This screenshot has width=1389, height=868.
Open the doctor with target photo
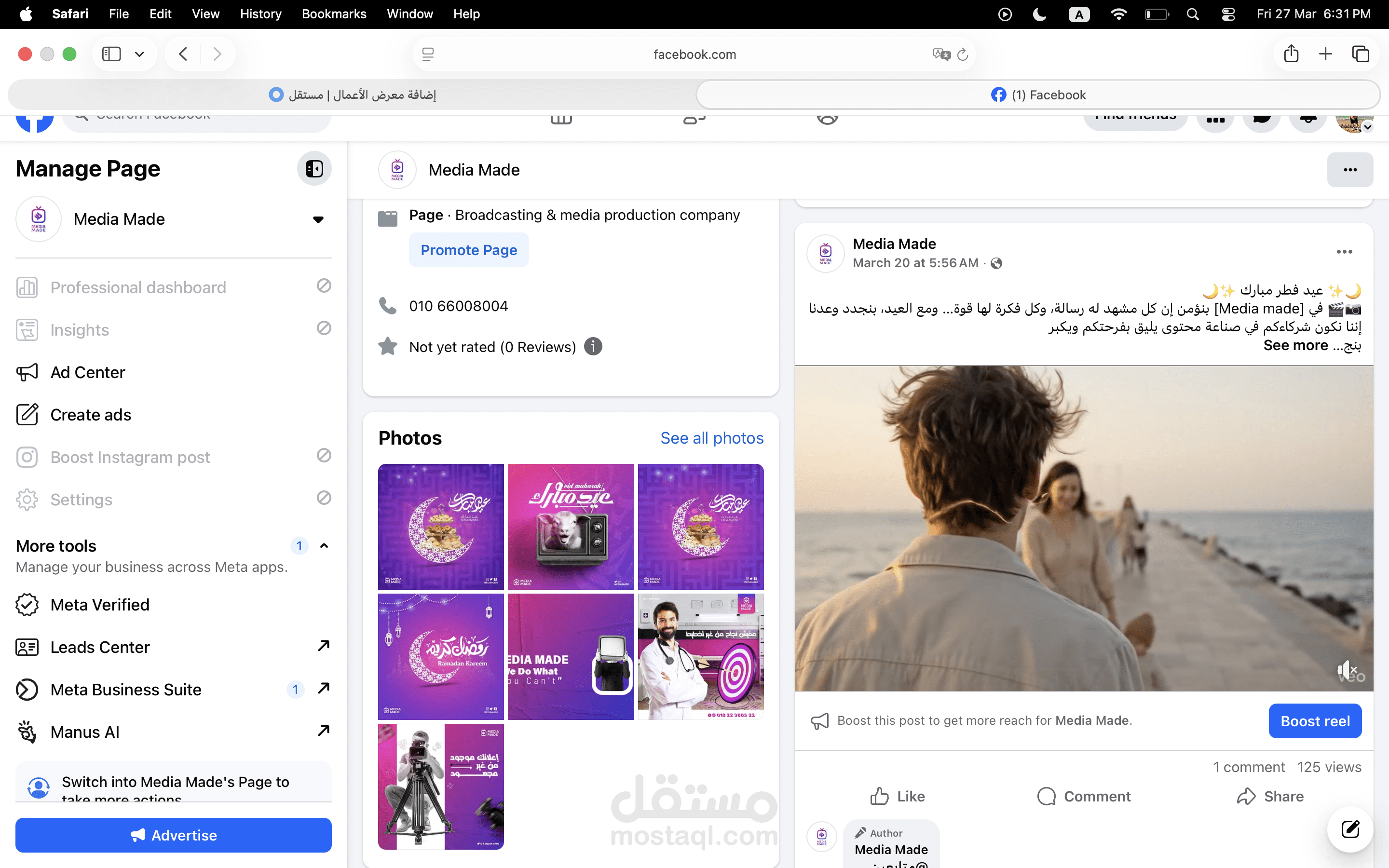700,657
